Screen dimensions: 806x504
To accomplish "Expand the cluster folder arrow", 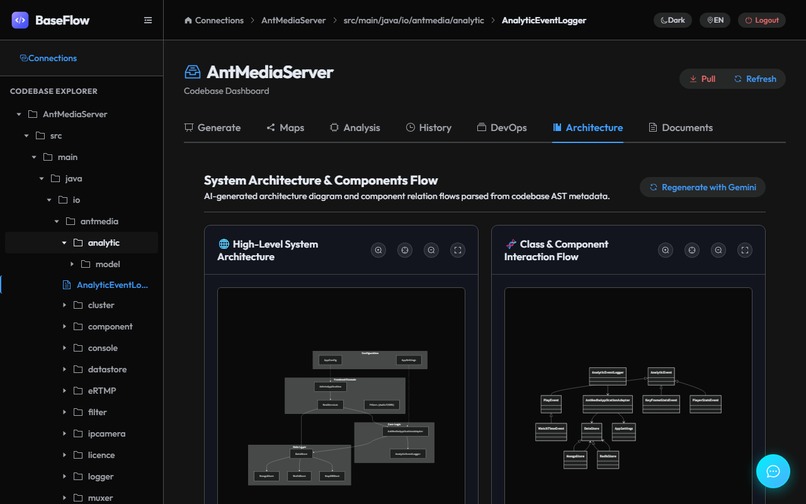I will point(64,305).
